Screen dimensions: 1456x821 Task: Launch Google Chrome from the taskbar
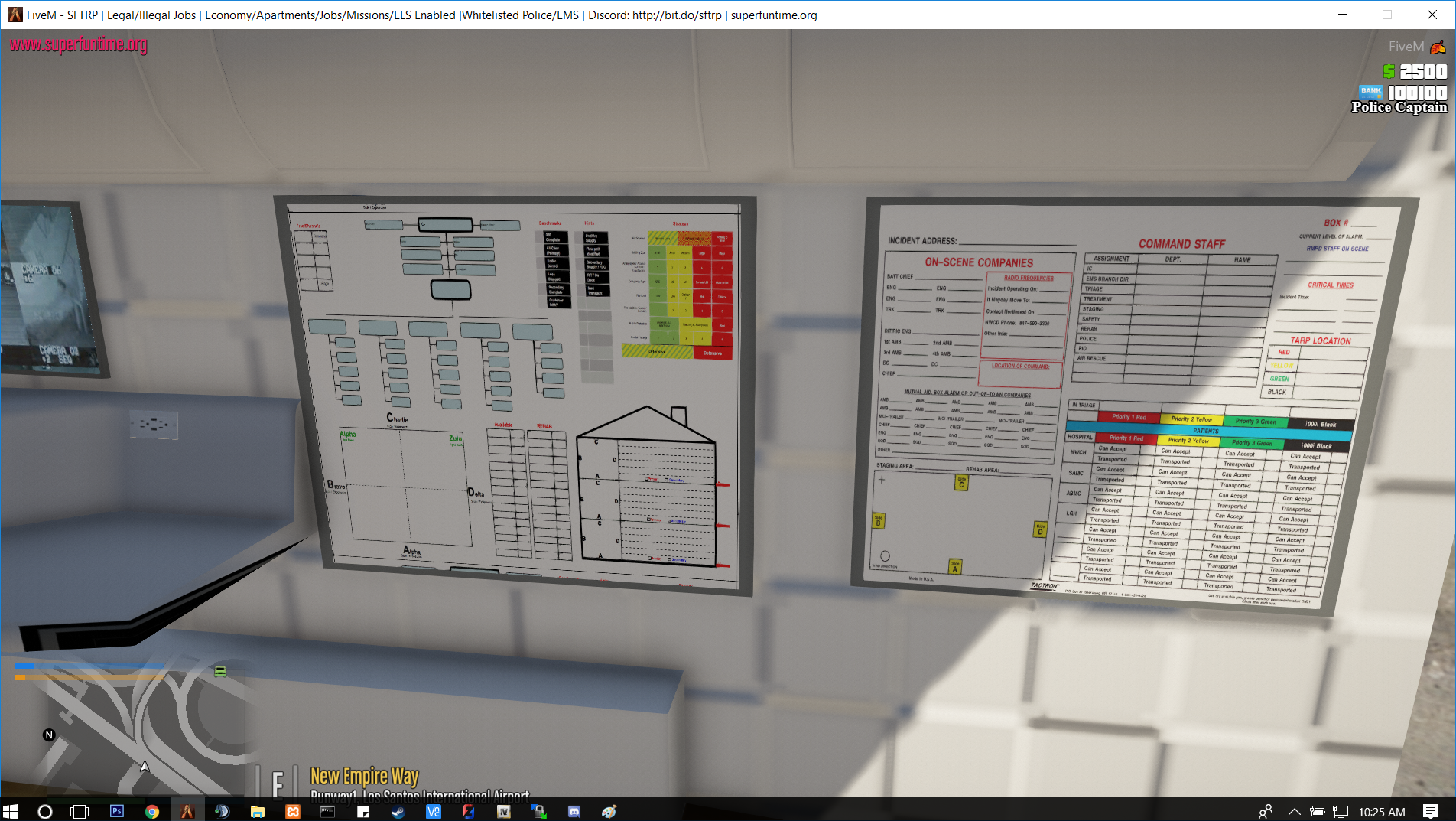click(152, 811)
